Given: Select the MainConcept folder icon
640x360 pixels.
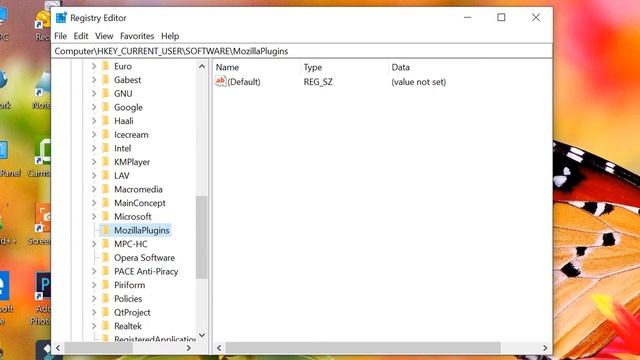Looking at the screenshot, I should click(105, 203).
